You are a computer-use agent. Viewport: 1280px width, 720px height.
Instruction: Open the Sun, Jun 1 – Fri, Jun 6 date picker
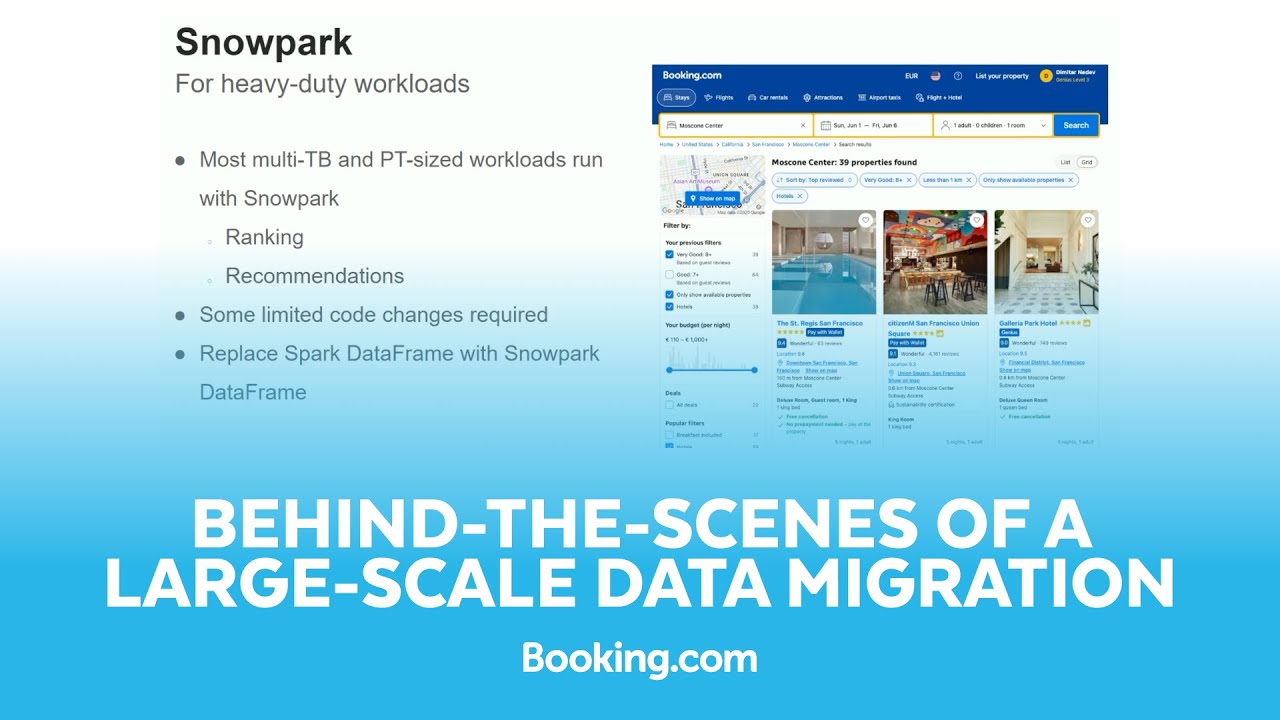tap(873, 125)
